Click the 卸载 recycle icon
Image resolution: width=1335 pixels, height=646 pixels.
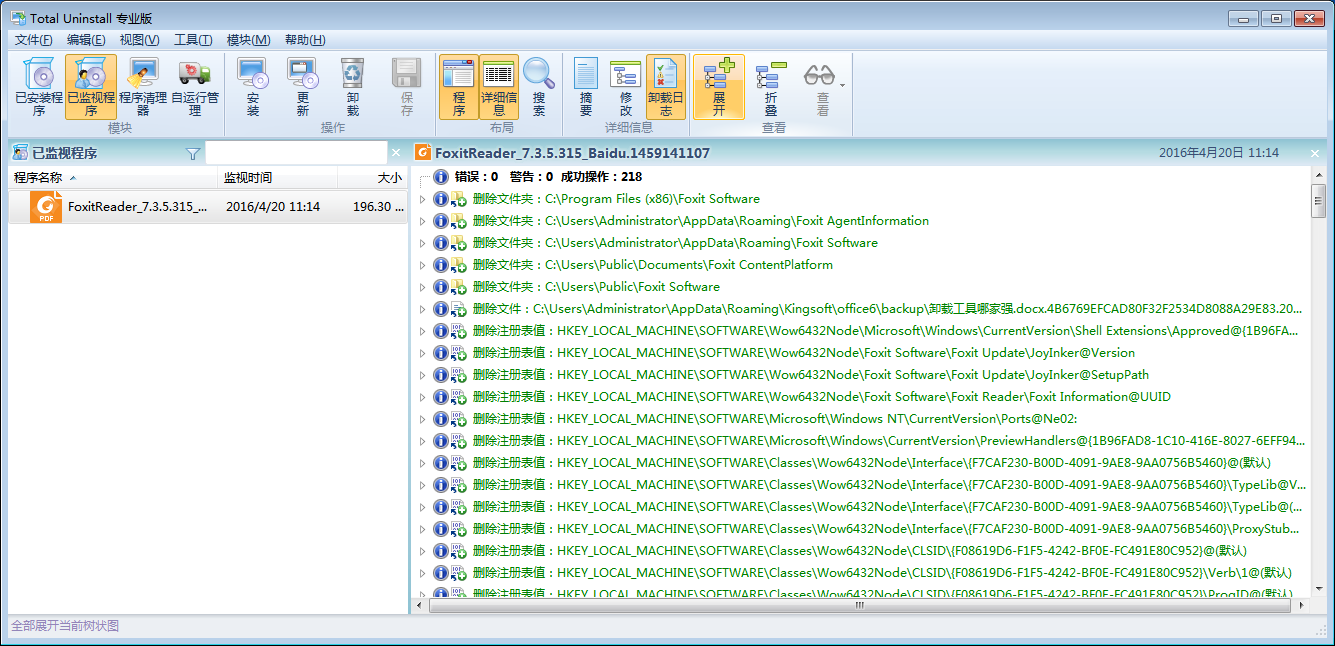[x=353, y=86]
